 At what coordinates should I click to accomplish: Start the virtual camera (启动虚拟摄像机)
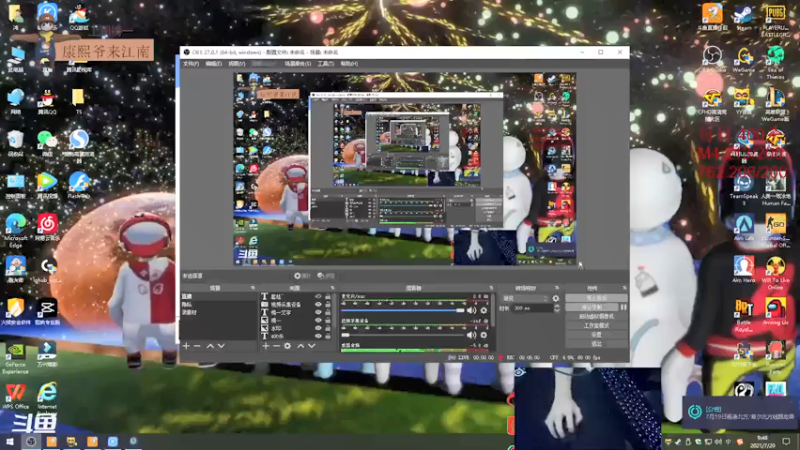pyautogui.click(x=596, y=316)
